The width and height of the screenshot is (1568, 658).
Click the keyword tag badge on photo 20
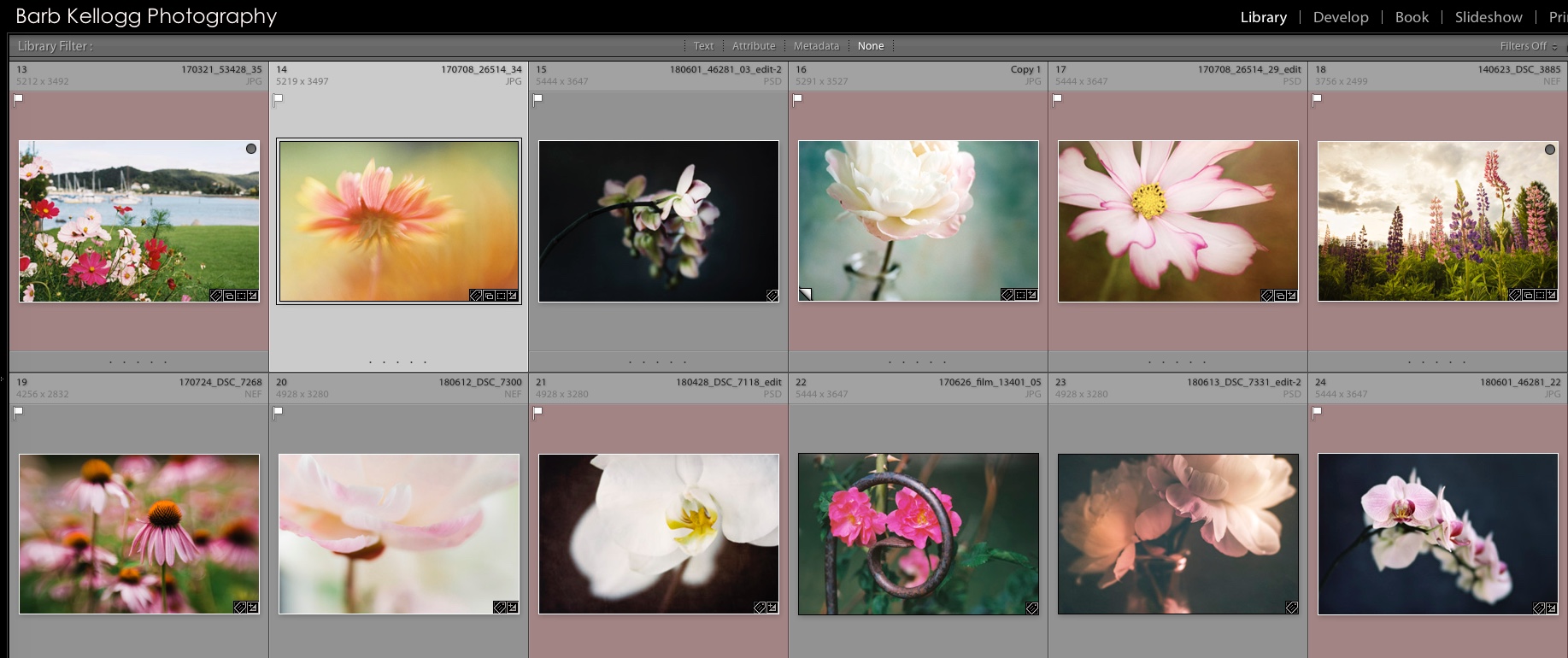tap(500, 608)
